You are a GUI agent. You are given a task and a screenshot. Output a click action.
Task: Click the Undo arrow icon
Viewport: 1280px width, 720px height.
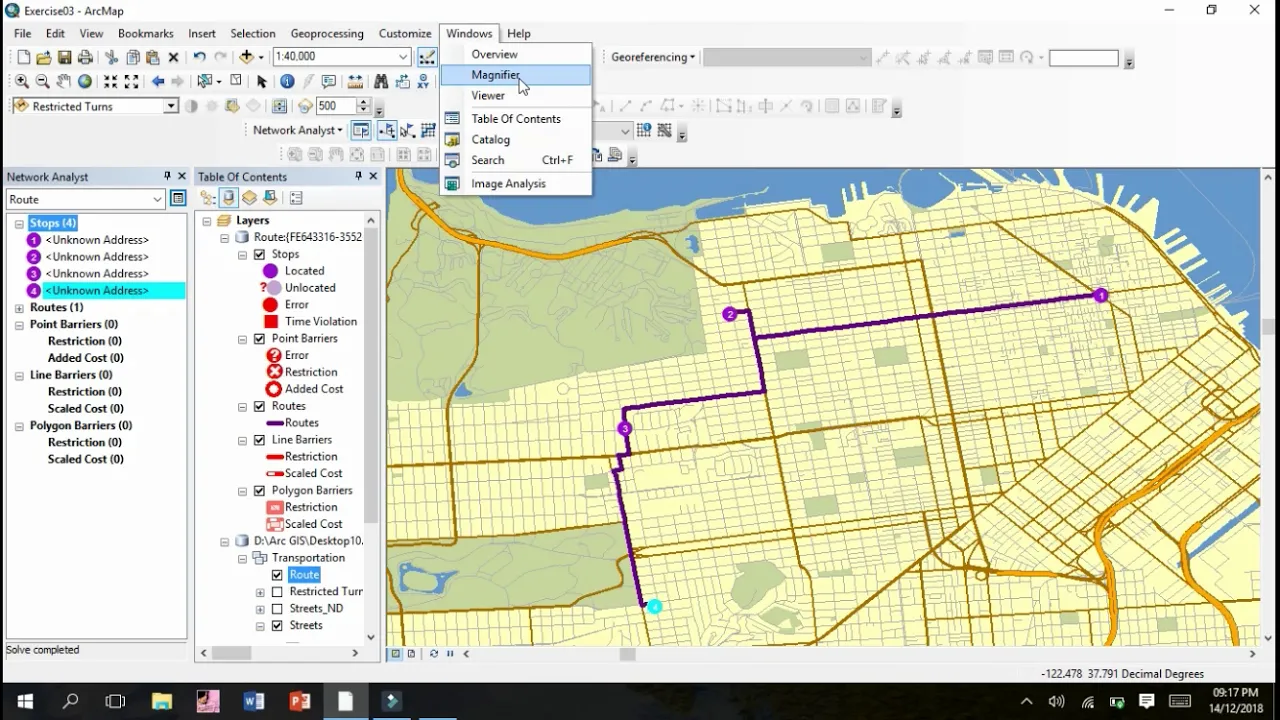pos(199,58)
